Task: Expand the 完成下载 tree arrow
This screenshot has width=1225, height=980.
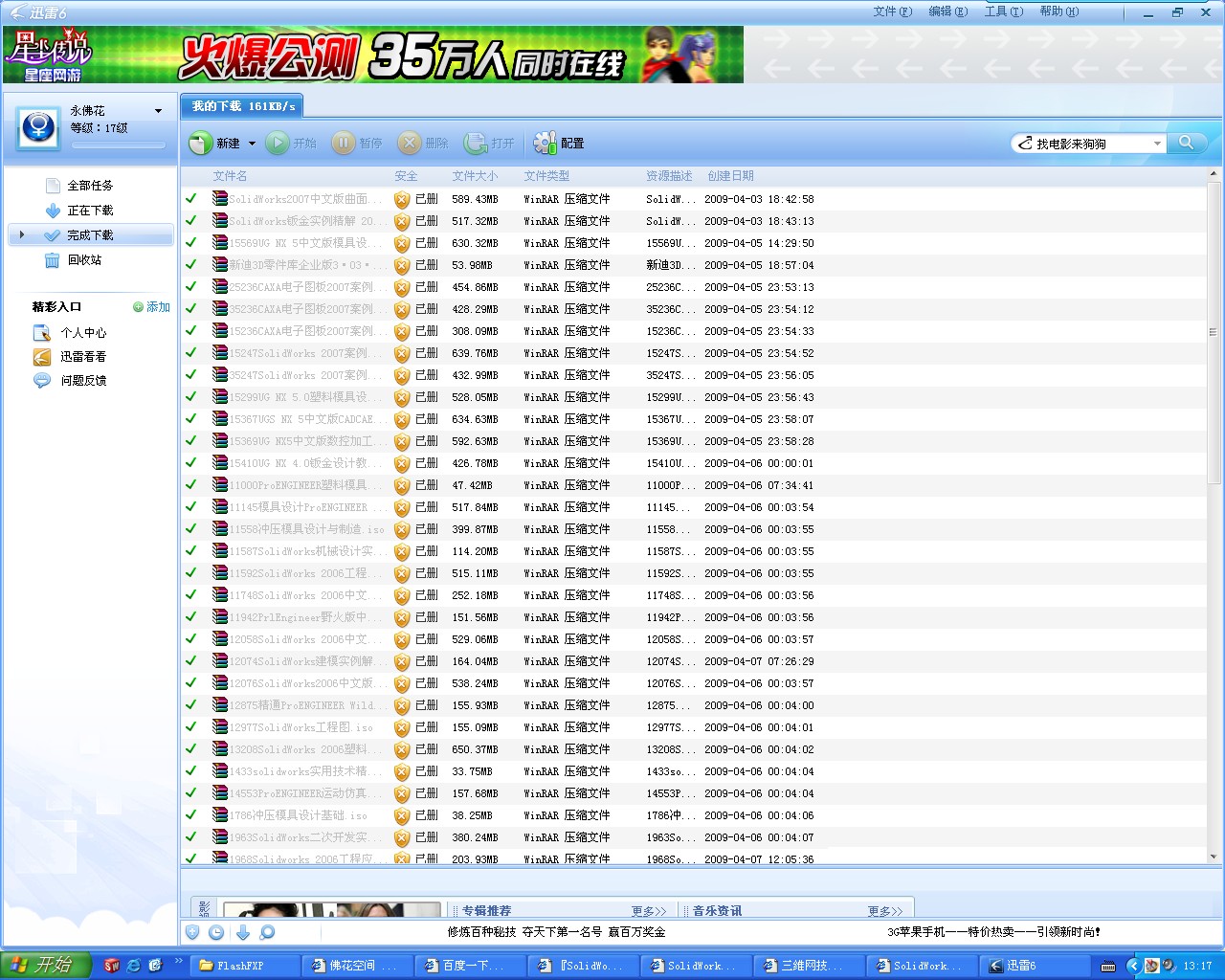Action: [x=22, y=234]
